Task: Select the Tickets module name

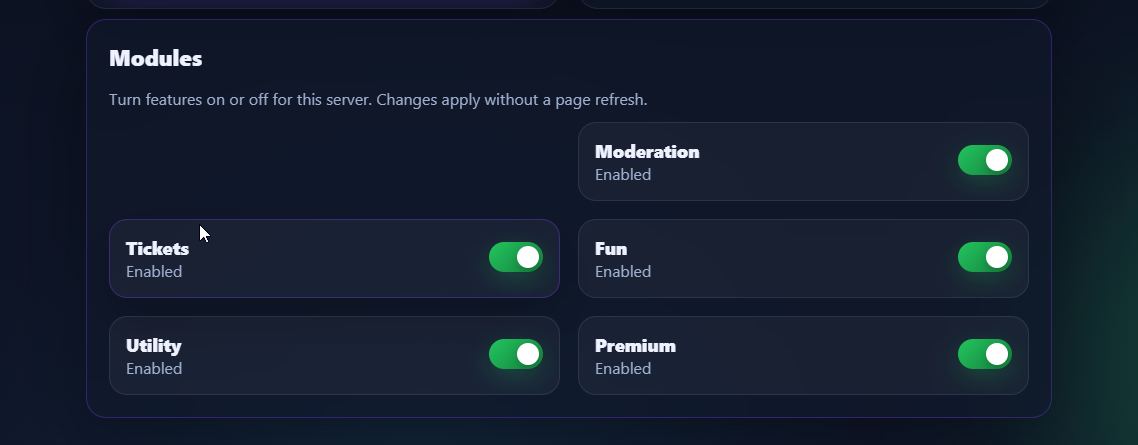Action: coord(157,249)
